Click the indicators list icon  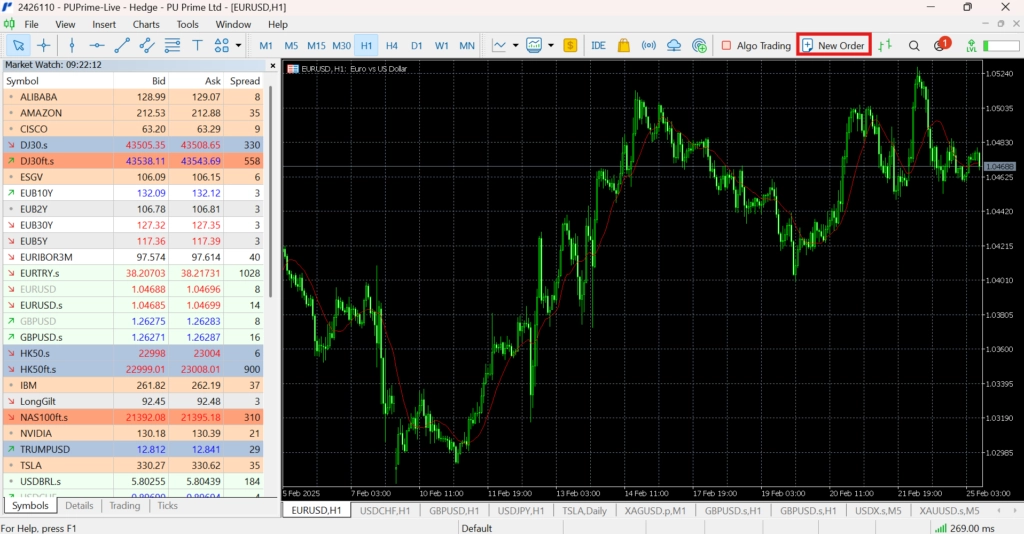[534, 46]
